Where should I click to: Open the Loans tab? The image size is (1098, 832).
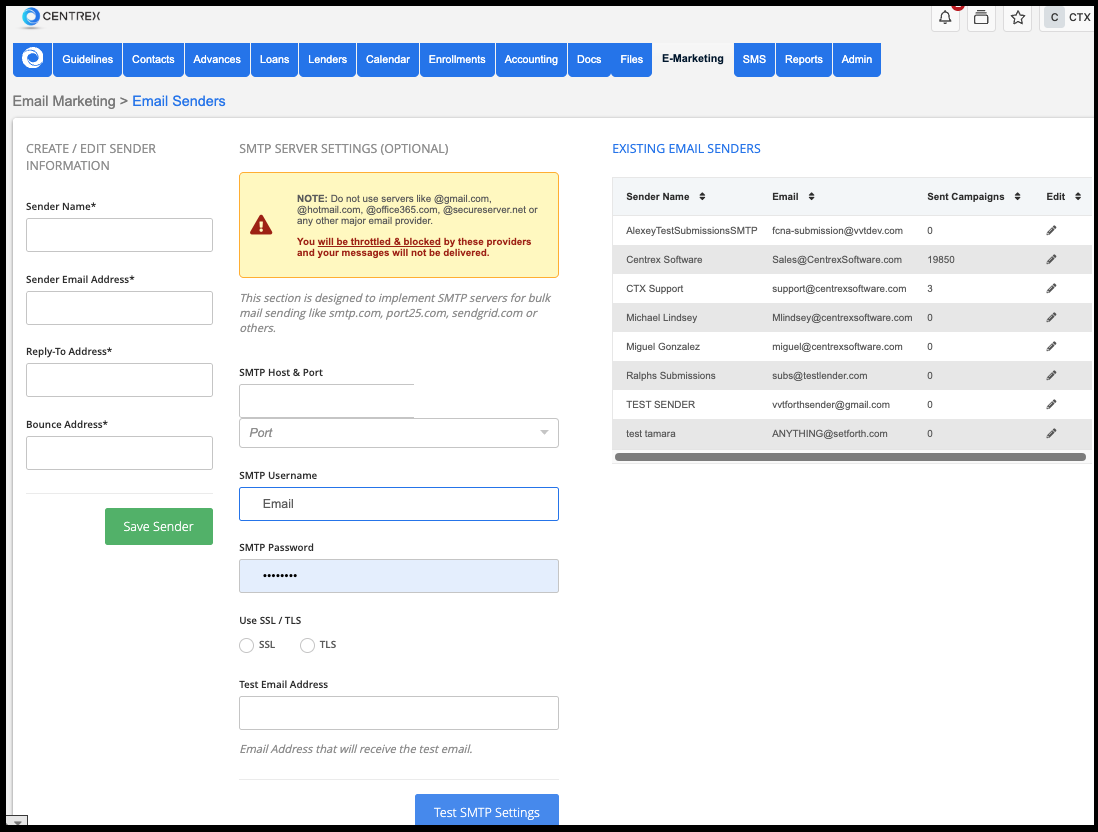pyautogui.click(x=274, y=60)
